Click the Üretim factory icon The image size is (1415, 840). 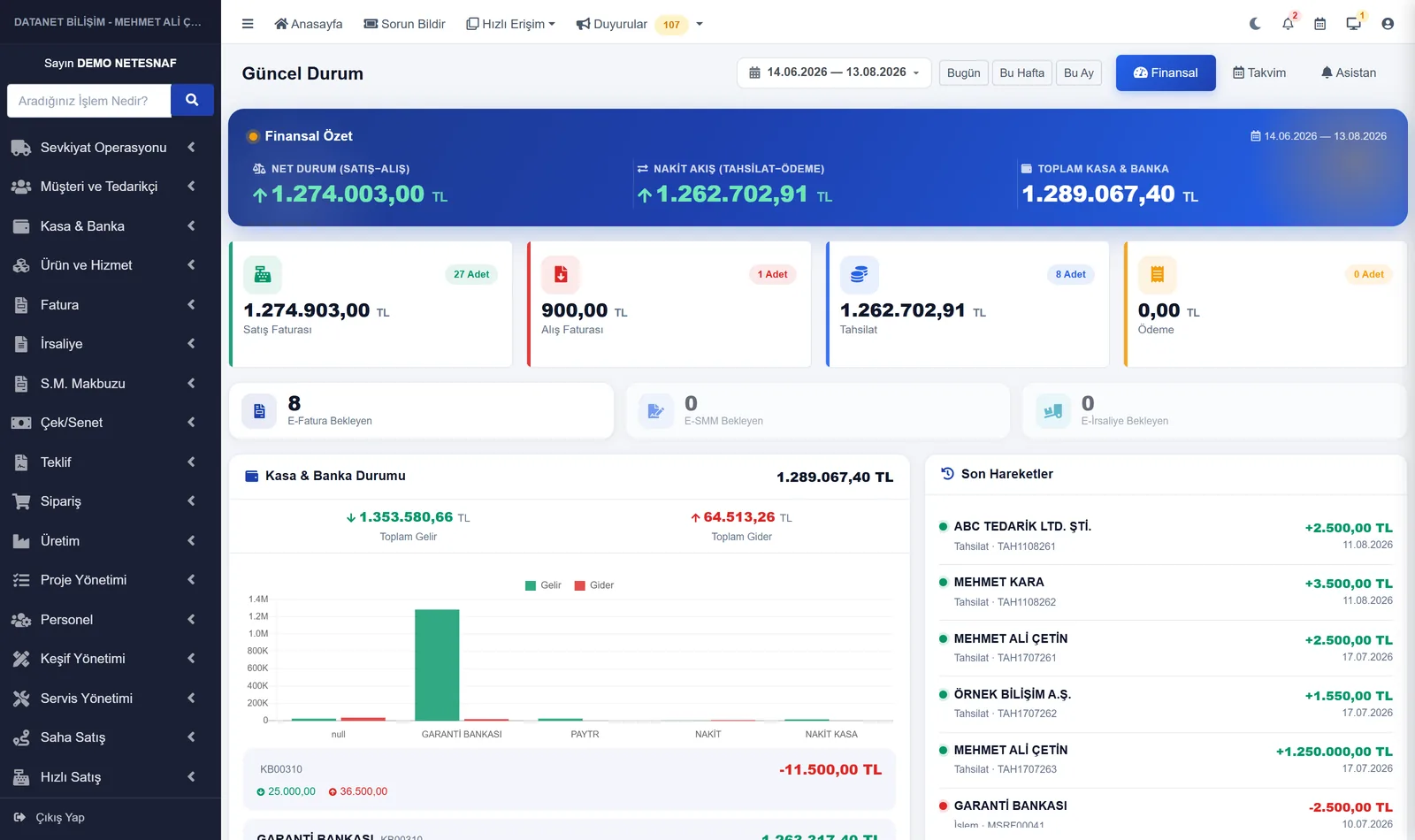click(x=21, y=541)
